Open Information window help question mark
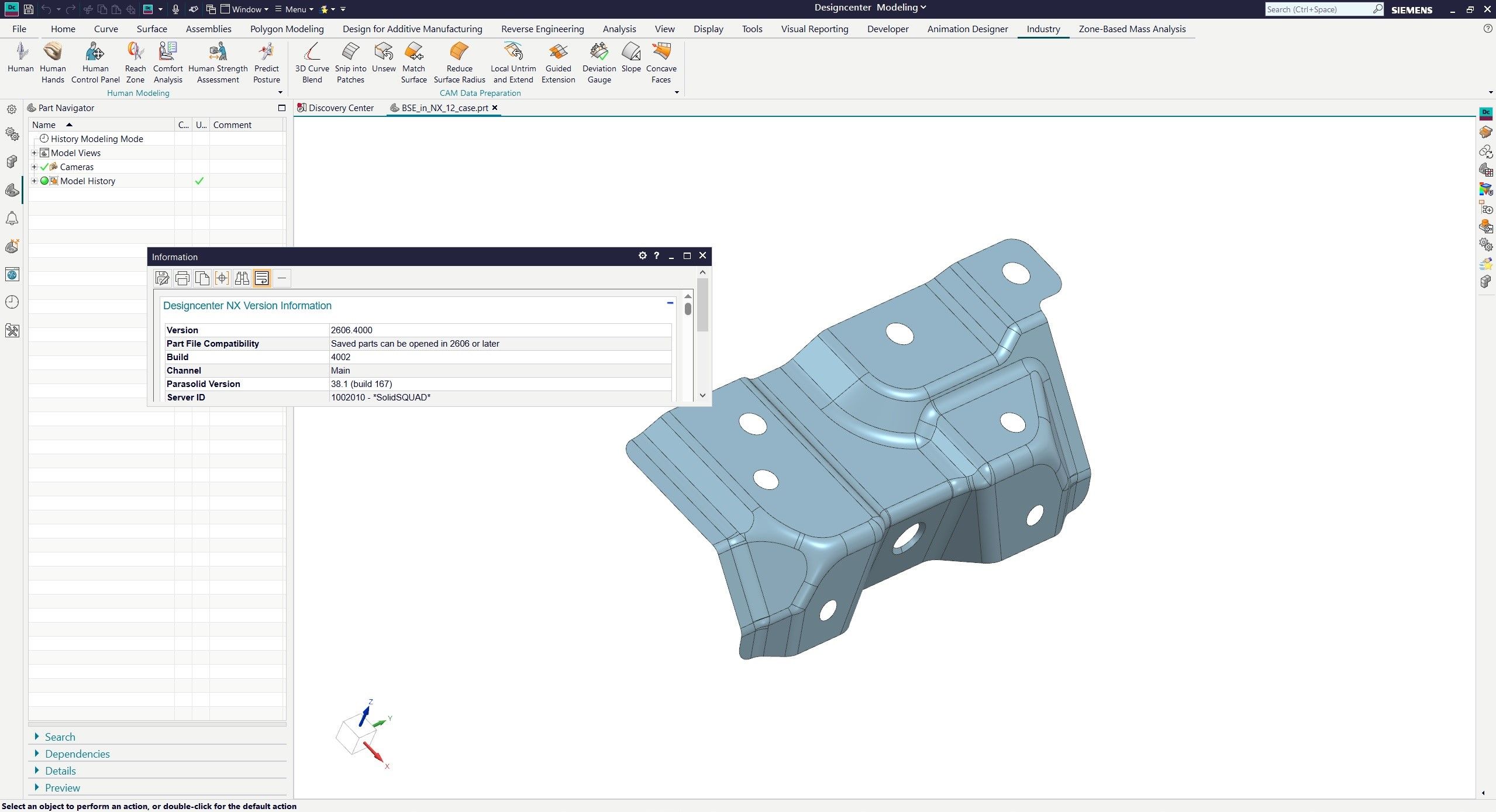Image resolution: width=1496 pixels, height=812 pixels. coord(656,255)
